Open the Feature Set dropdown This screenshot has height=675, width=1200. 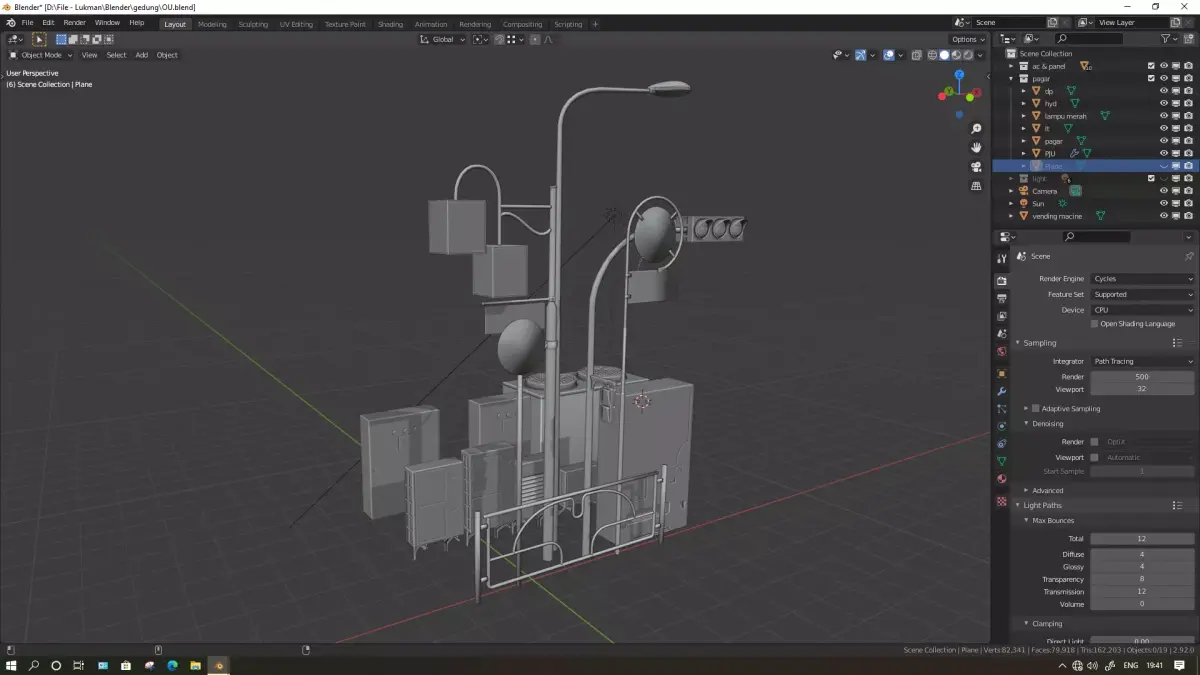point(1142,295)
